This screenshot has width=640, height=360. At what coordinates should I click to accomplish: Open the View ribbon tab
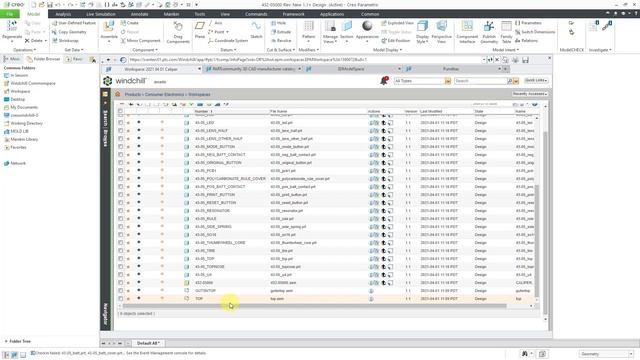[225, 14]
